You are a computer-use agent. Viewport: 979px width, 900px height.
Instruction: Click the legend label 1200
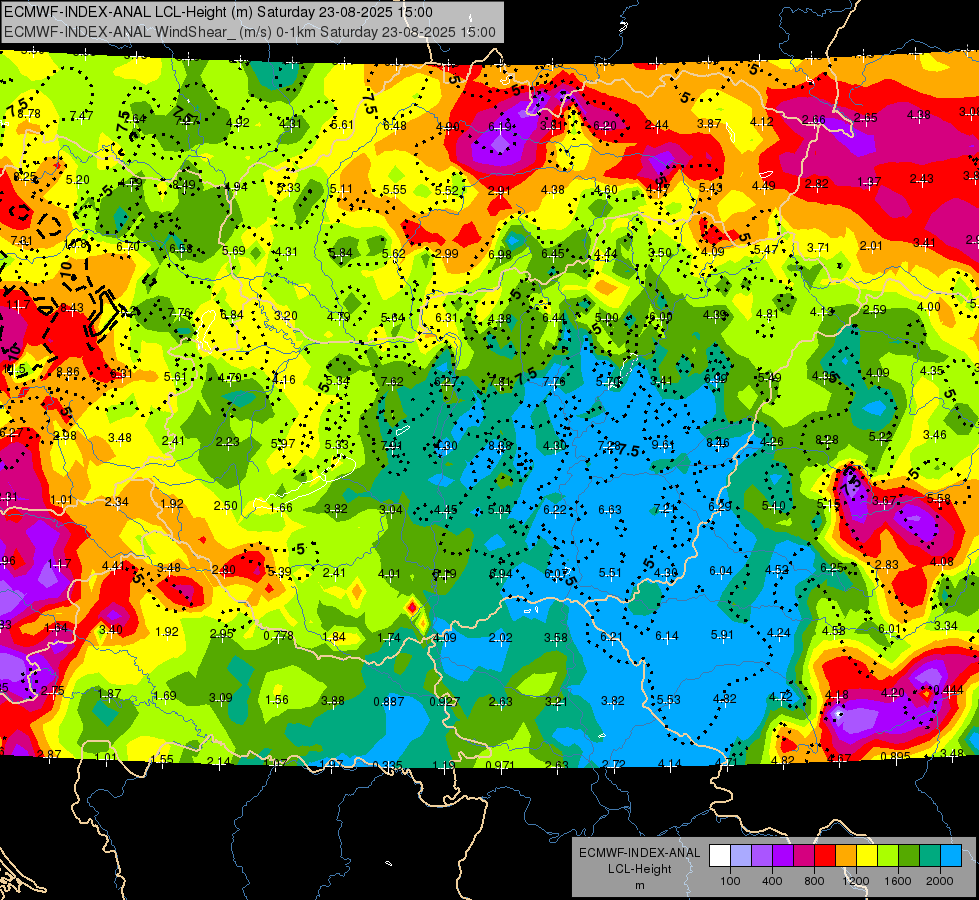855,881
